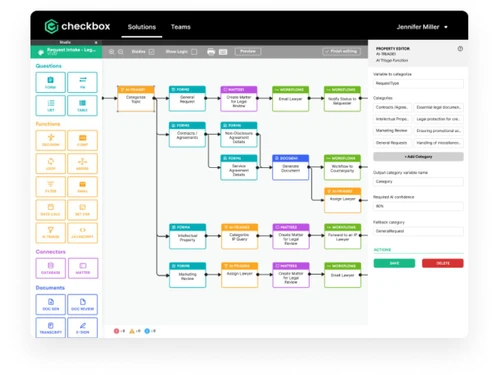Viewport: 500px width, 375px height.
Task: Select the Doc Review document block
Action: point(82,304)
